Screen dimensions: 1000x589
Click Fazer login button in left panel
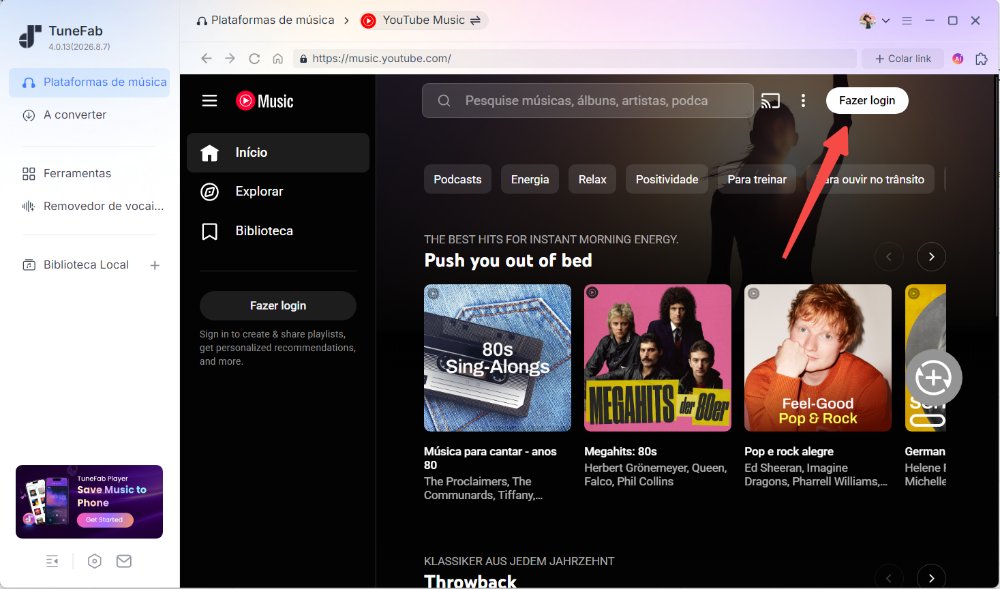point(278,305)
